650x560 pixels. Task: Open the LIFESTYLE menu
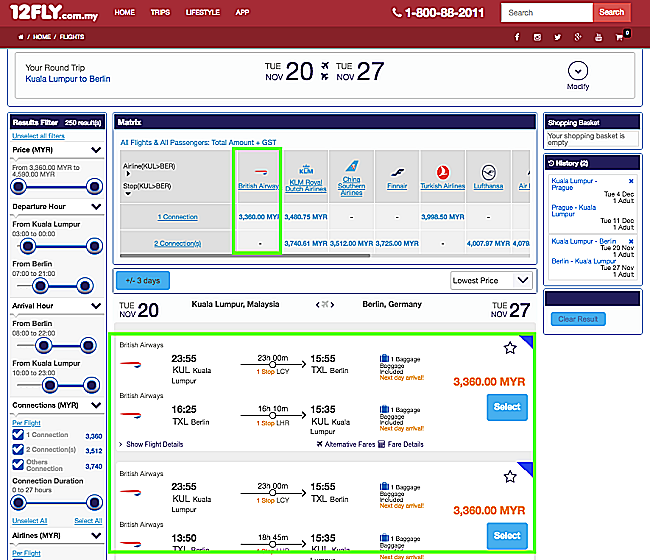coord(203,12)
